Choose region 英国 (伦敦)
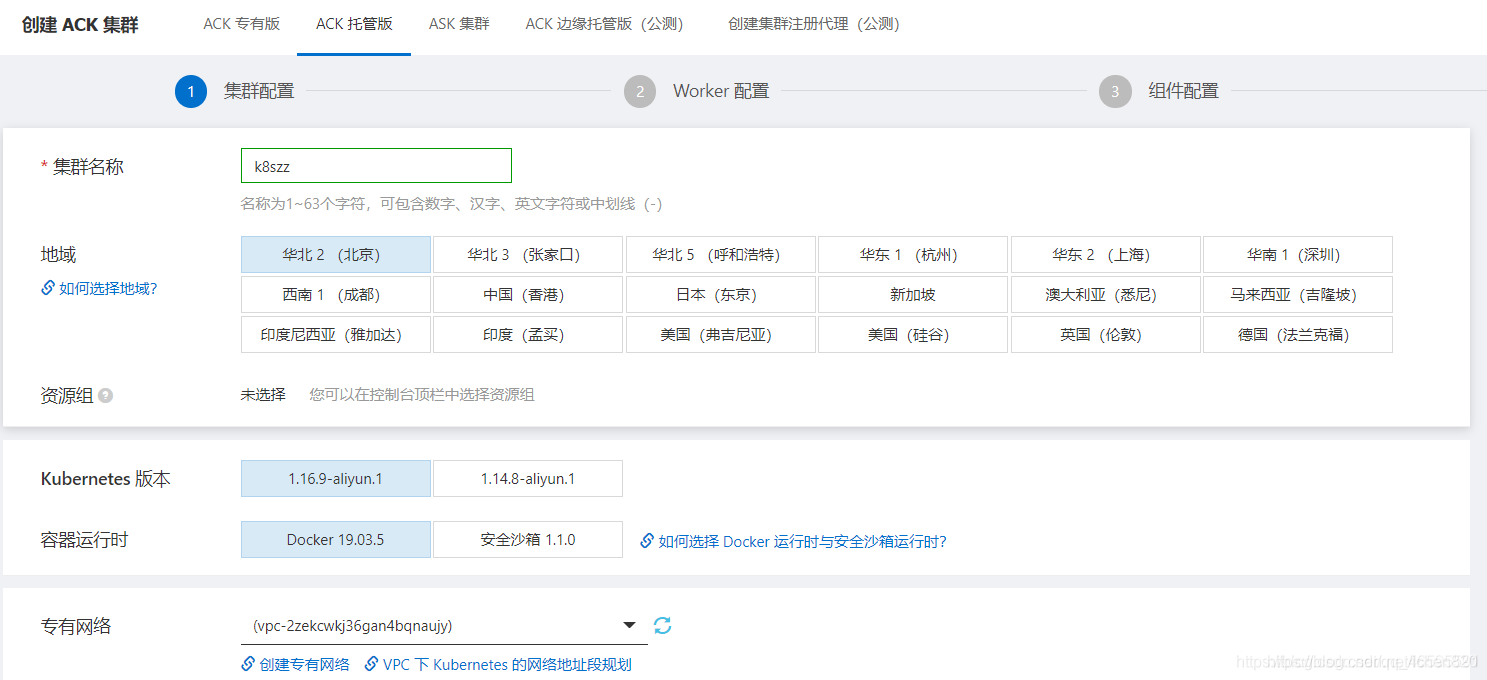 pos(1106,335)
